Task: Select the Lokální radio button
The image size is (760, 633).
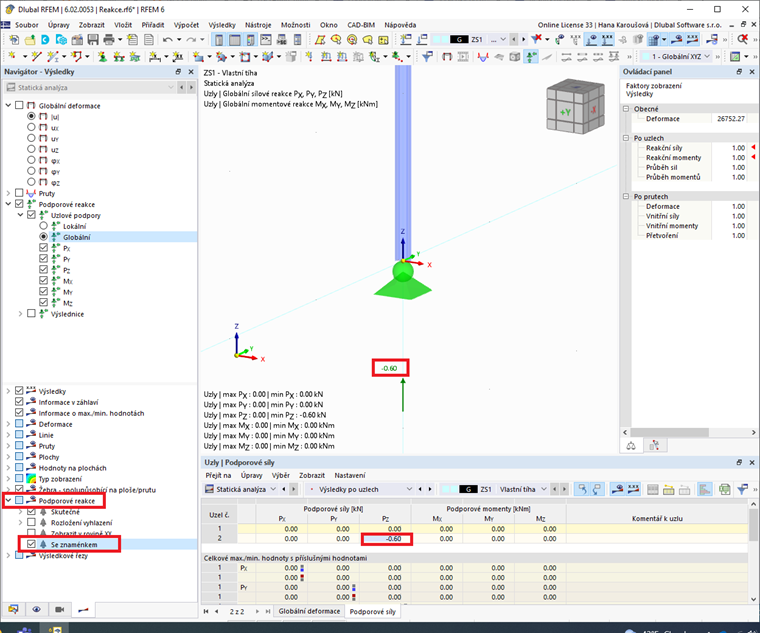Action: click(x=44, y=226)
